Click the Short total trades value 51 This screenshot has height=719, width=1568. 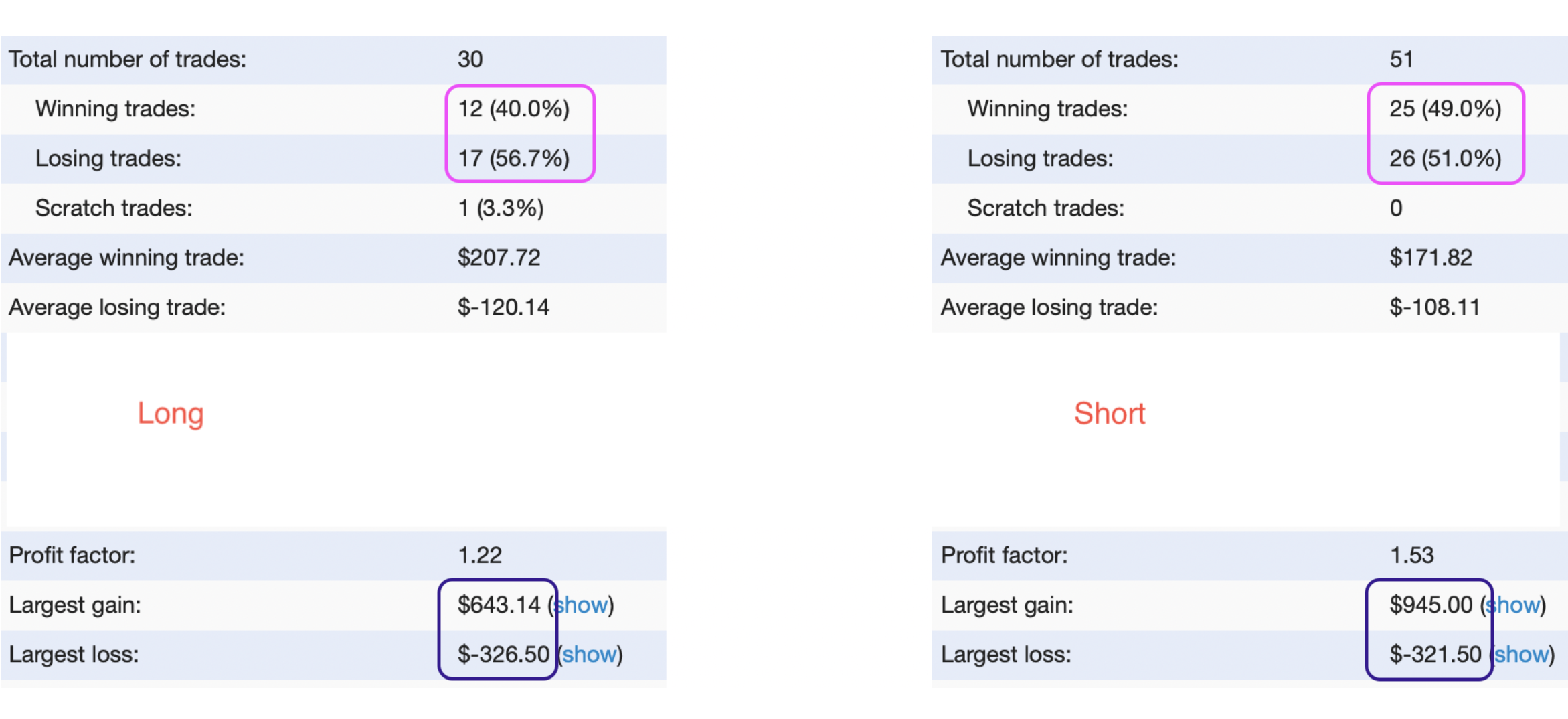click(1401, 59)
